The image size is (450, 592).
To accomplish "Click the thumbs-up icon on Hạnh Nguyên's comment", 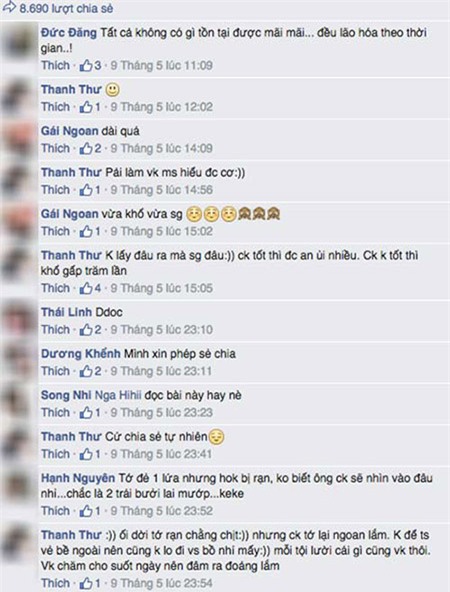I will tap(86, 511).
